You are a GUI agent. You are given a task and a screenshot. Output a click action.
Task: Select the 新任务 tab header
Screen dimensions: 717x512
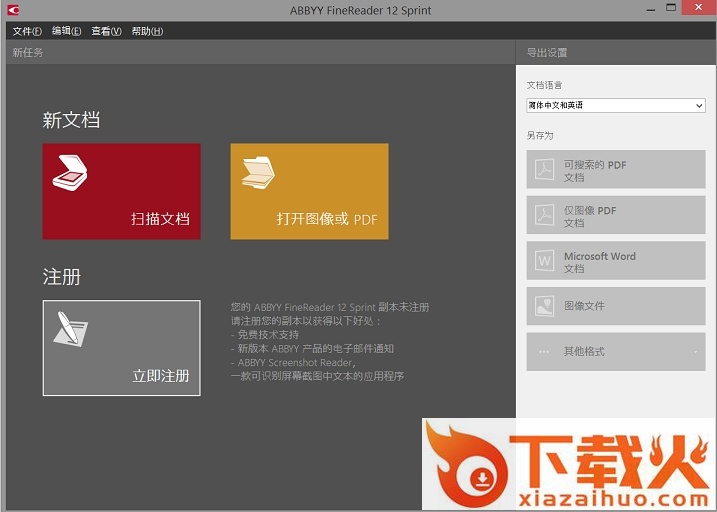pos(28,52)
